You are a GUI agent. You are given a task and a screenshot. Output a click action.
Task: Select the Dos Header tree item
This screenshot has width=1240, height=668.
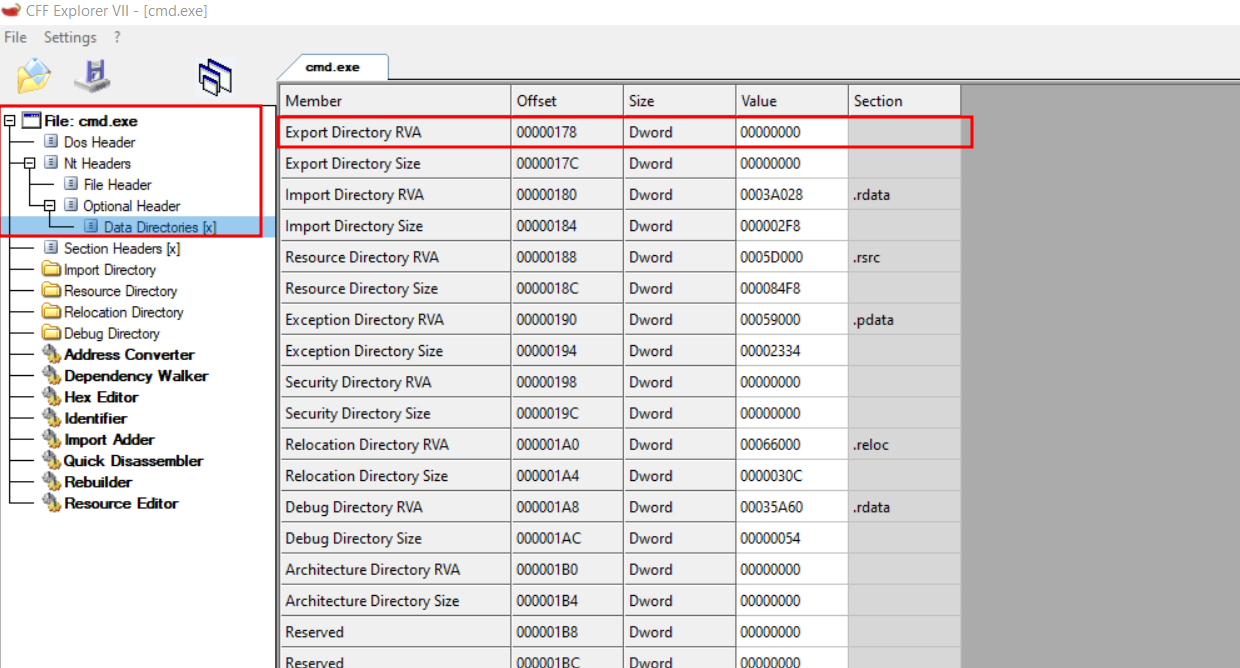99,142
